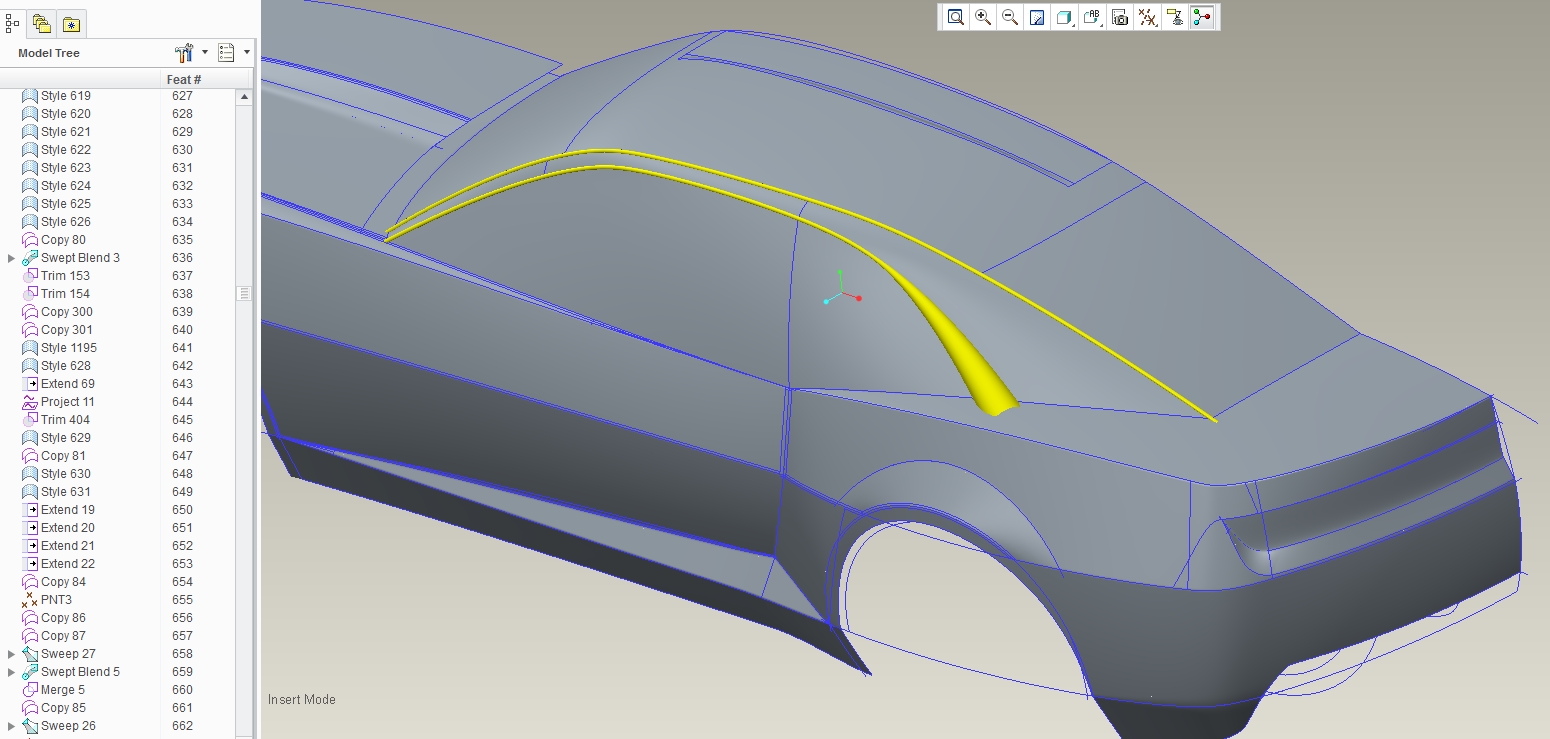1550x739 pixels.
Task: Select the Extend 69 feature
Action: [x=68, y=384]
